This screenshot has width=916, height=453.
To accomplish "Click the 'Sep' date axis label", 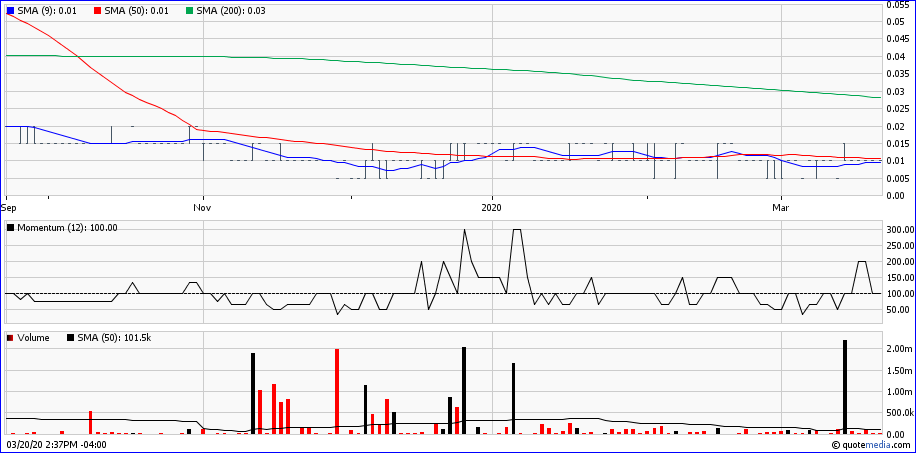I will click(9, 208).
